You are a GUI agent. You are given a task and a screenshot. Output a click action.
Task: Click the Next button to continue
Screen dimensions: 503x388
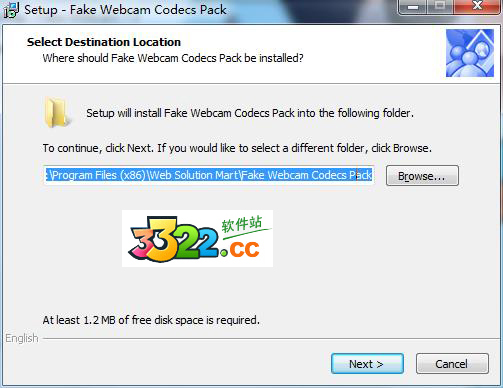point(367,364)
